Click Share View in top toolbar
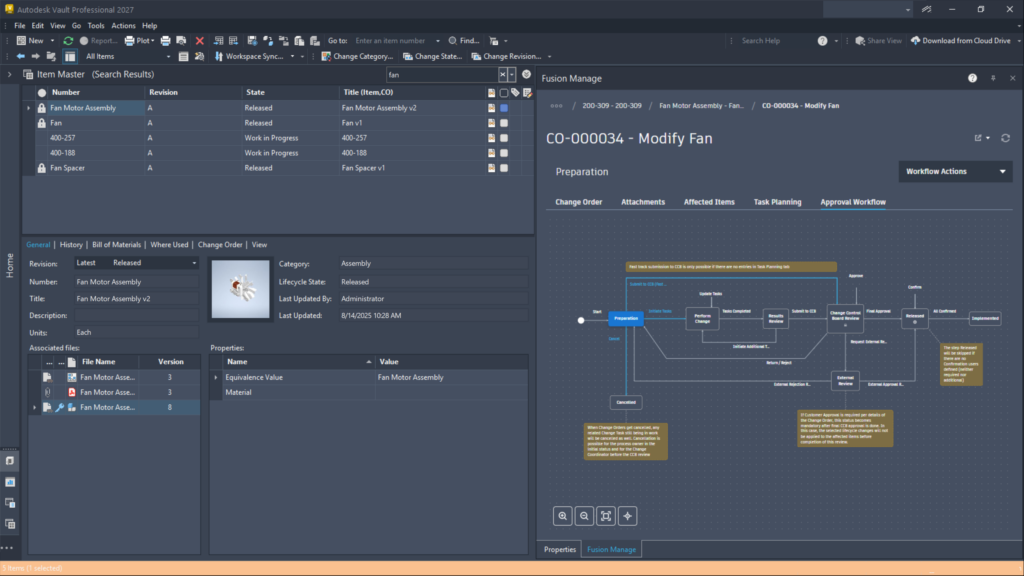1024x576 pixels. pyautogui.click(x=878, y=40)
